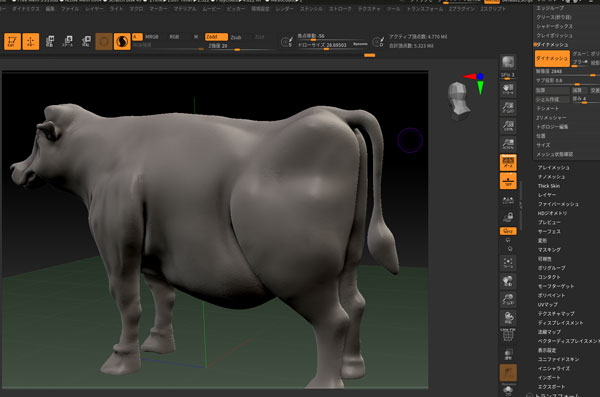Image resolution: width=600 pixels, height=397 pixels.
Task: Click the large orange ダイナメッシュ button
Action: pyautogui.click(x=552, y=58)
